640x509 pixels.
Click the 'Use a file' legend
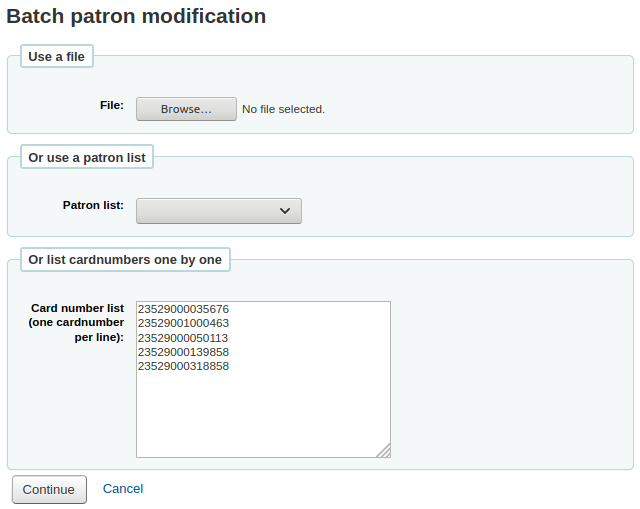click(x=57, y=56)
